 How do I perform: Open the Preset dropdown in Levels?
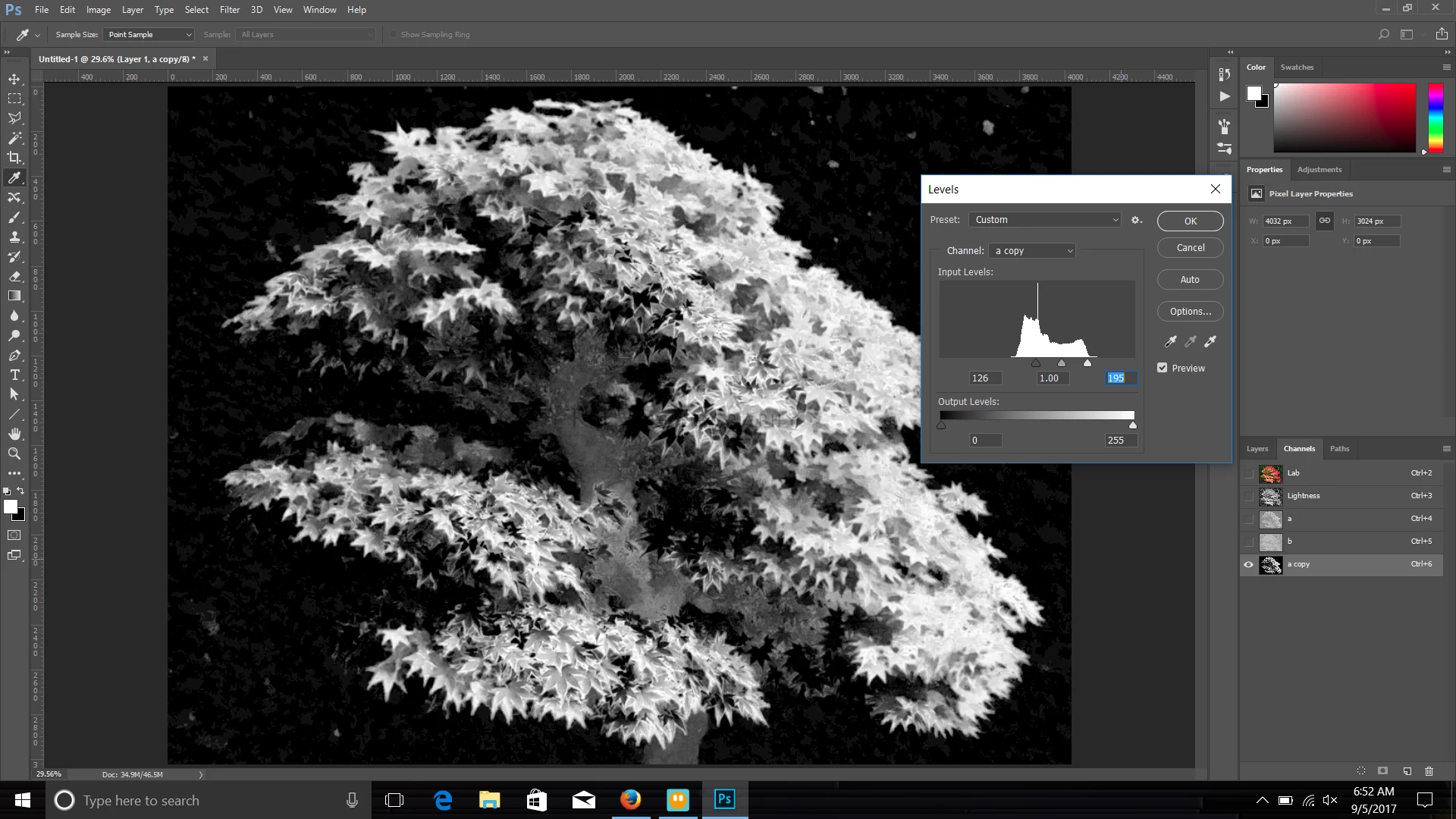point(1045,220)
